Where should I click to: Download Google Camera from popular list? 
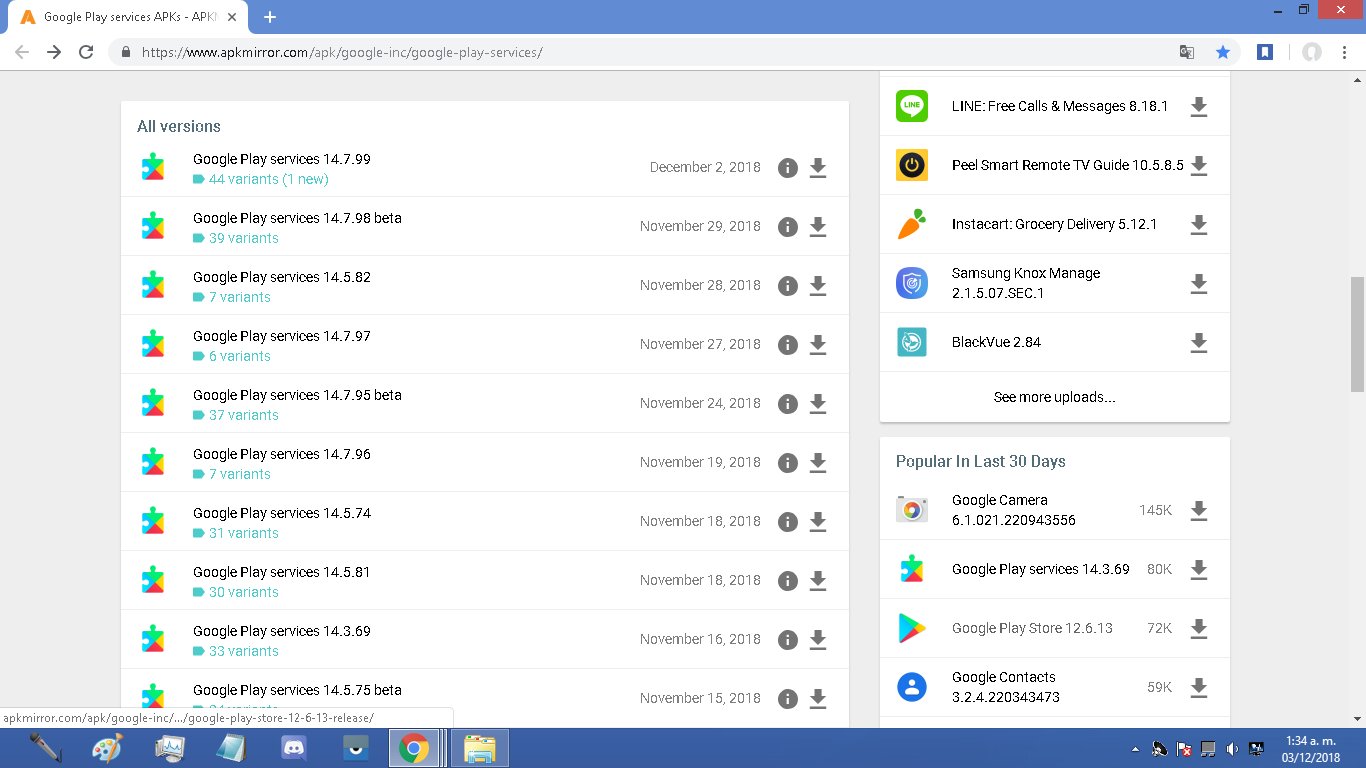(1198, 511)
